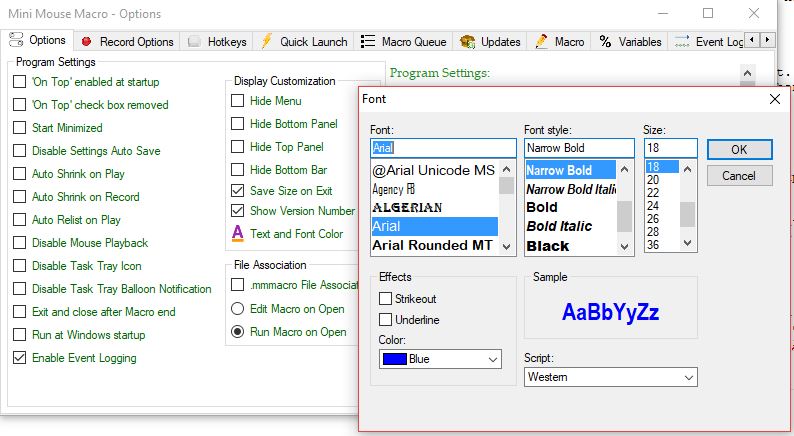
Task: Maximize the Mini Mouse Macro Options window
Action: click(708, 13)
